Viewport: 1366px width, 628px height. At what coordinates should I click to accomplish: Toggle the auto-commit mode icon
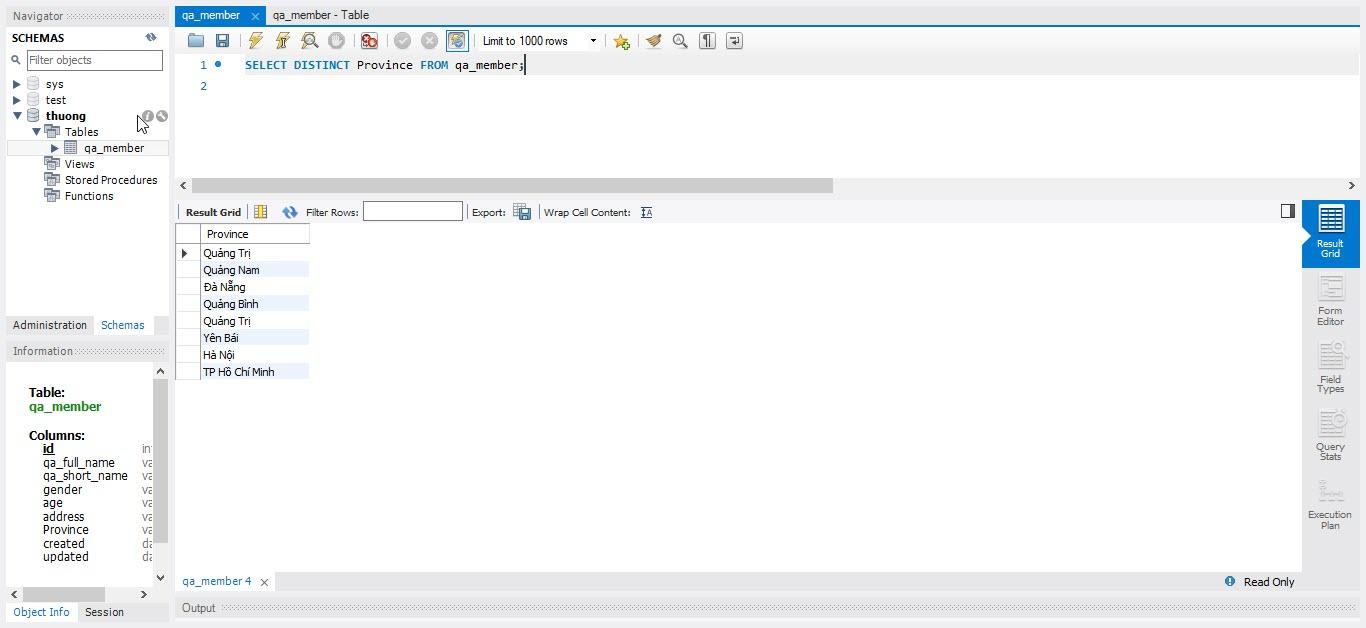pos(456,41)
